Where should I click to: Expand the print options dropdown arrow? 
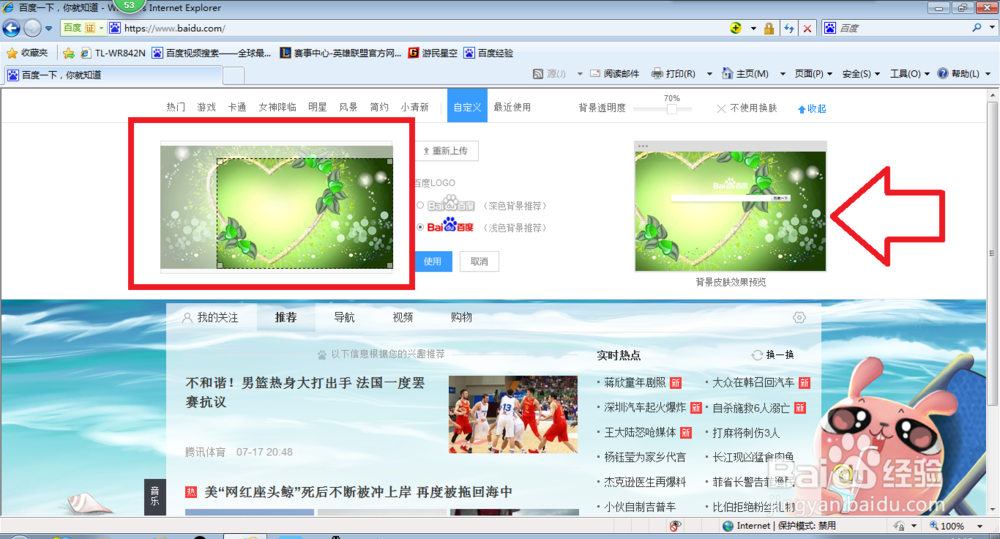pos(709,74)
